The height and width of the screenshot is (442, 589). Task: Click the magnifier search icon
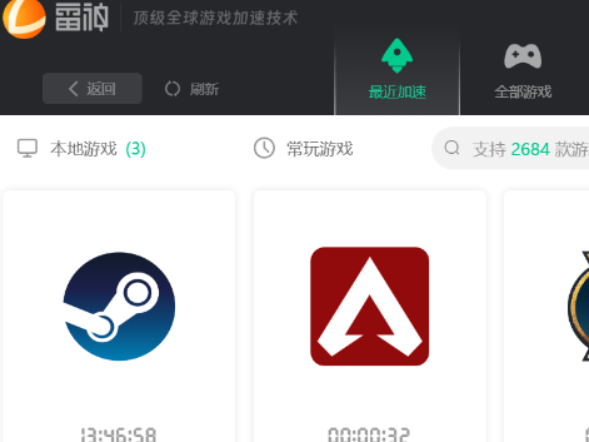pyautogui.click(x=452, y=148)
